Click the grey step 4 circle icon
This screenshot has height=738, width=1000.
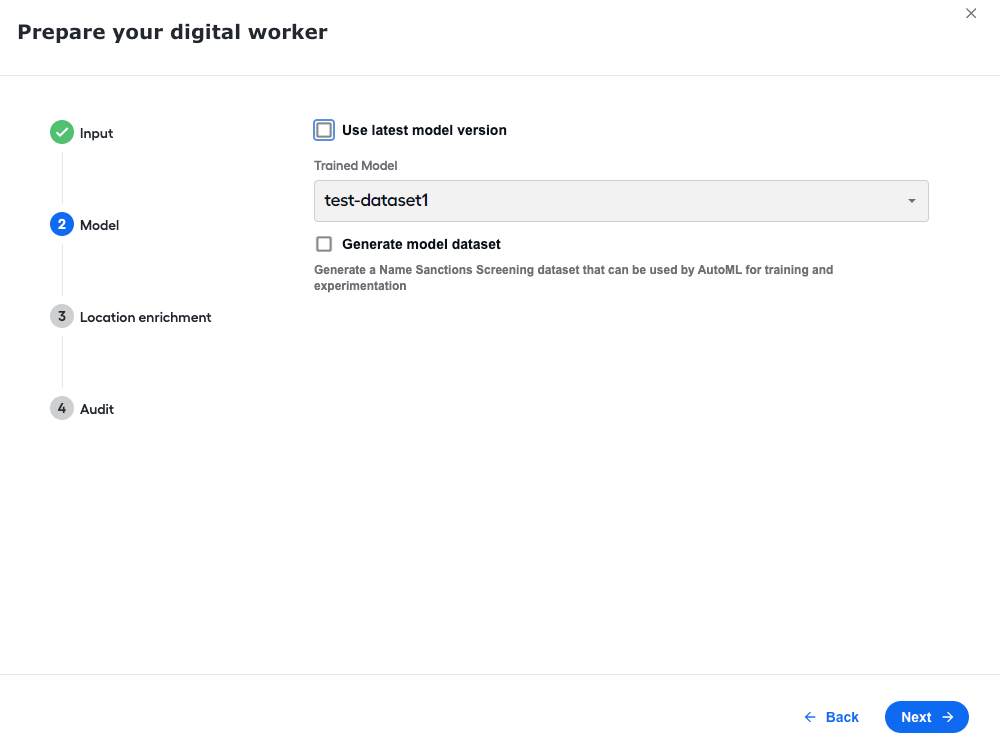pos(62,408)
